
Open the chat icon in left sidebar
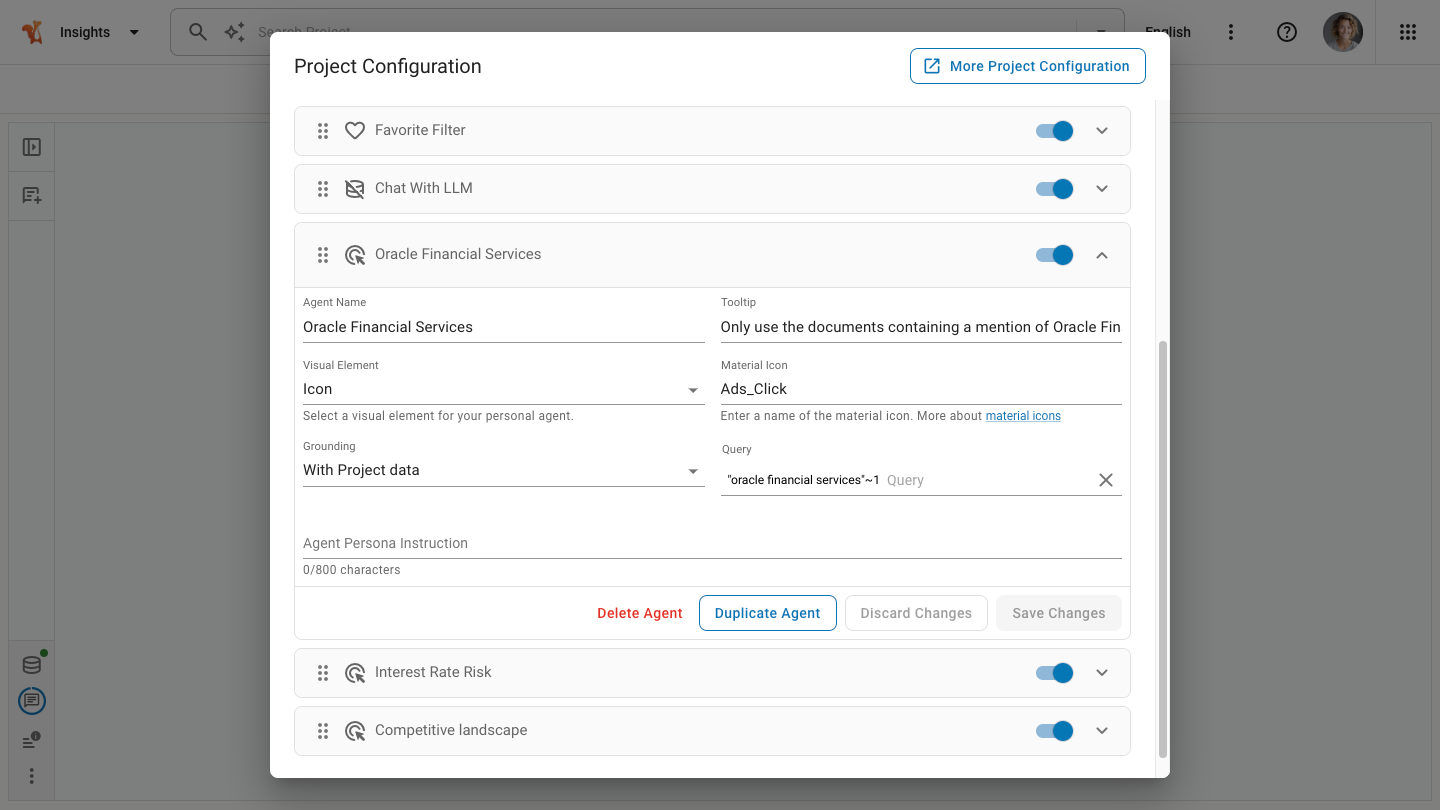pyautogui.click(x=32, y=701)
